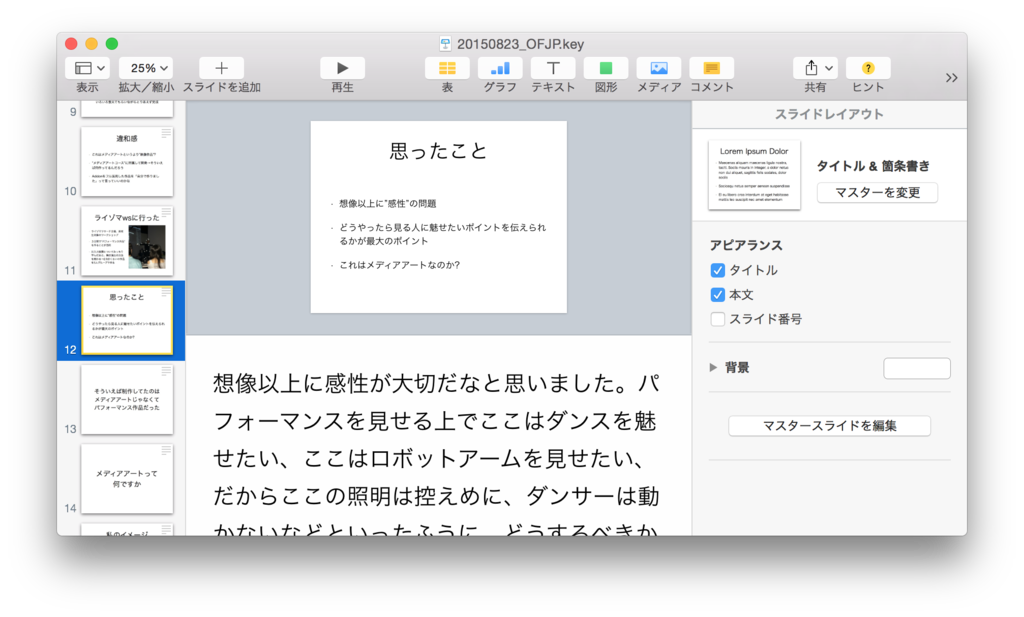Image resolution: width=1024 pixels, height=617 pixels.
Task: Click the slide title 思ったこと on canvas
Action: [438, 151]
